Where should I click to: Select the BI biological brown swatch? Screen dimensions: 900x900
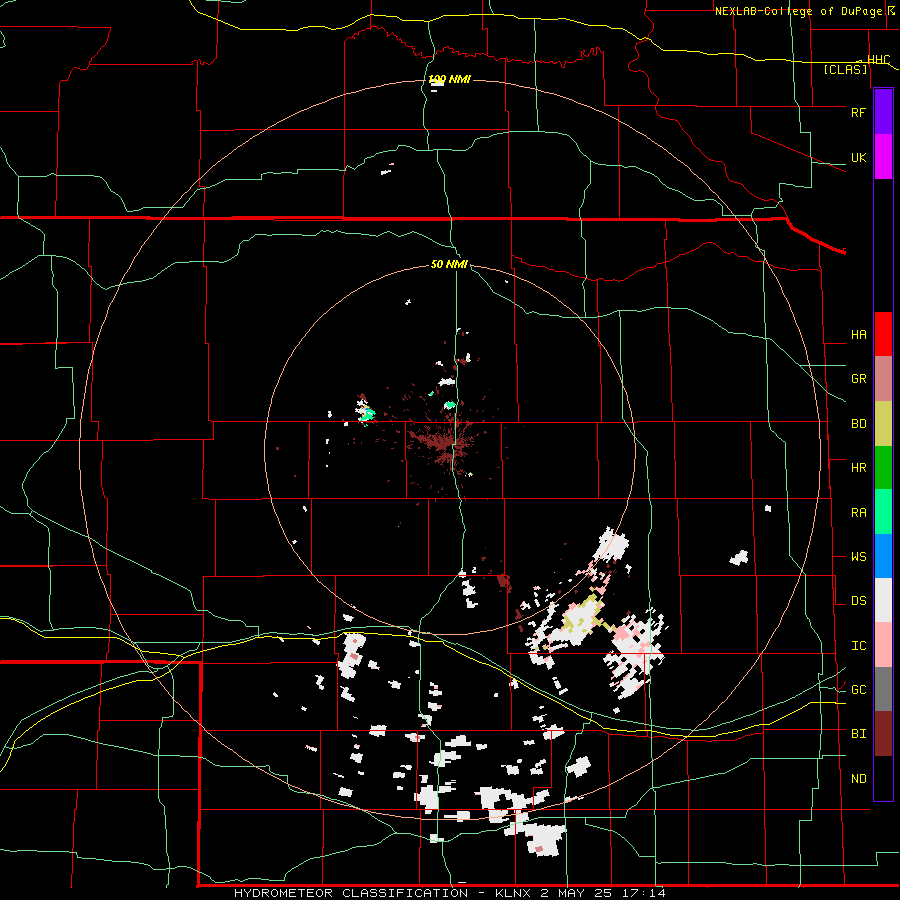(883, 734)
